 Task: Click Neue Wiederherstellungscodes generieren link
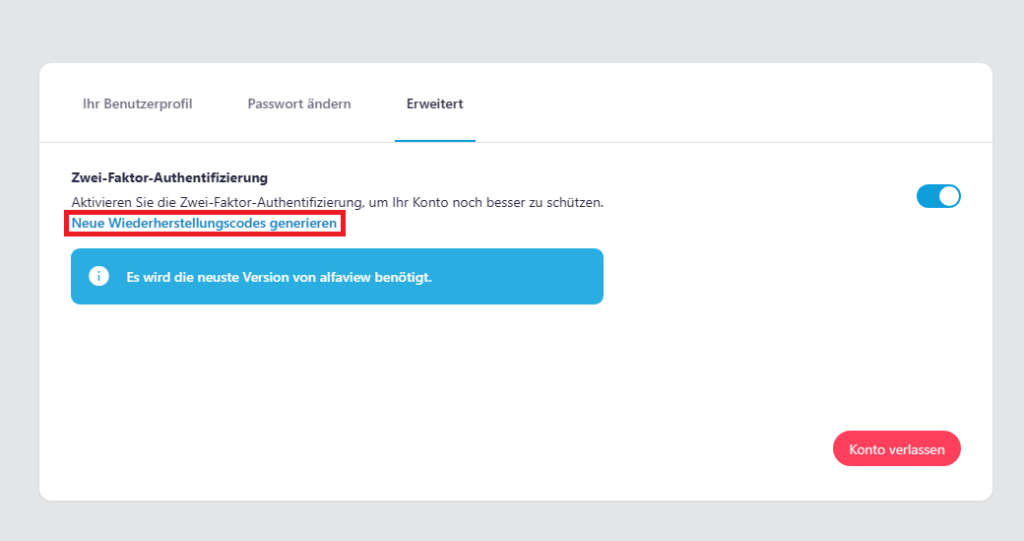click(204, 224)
